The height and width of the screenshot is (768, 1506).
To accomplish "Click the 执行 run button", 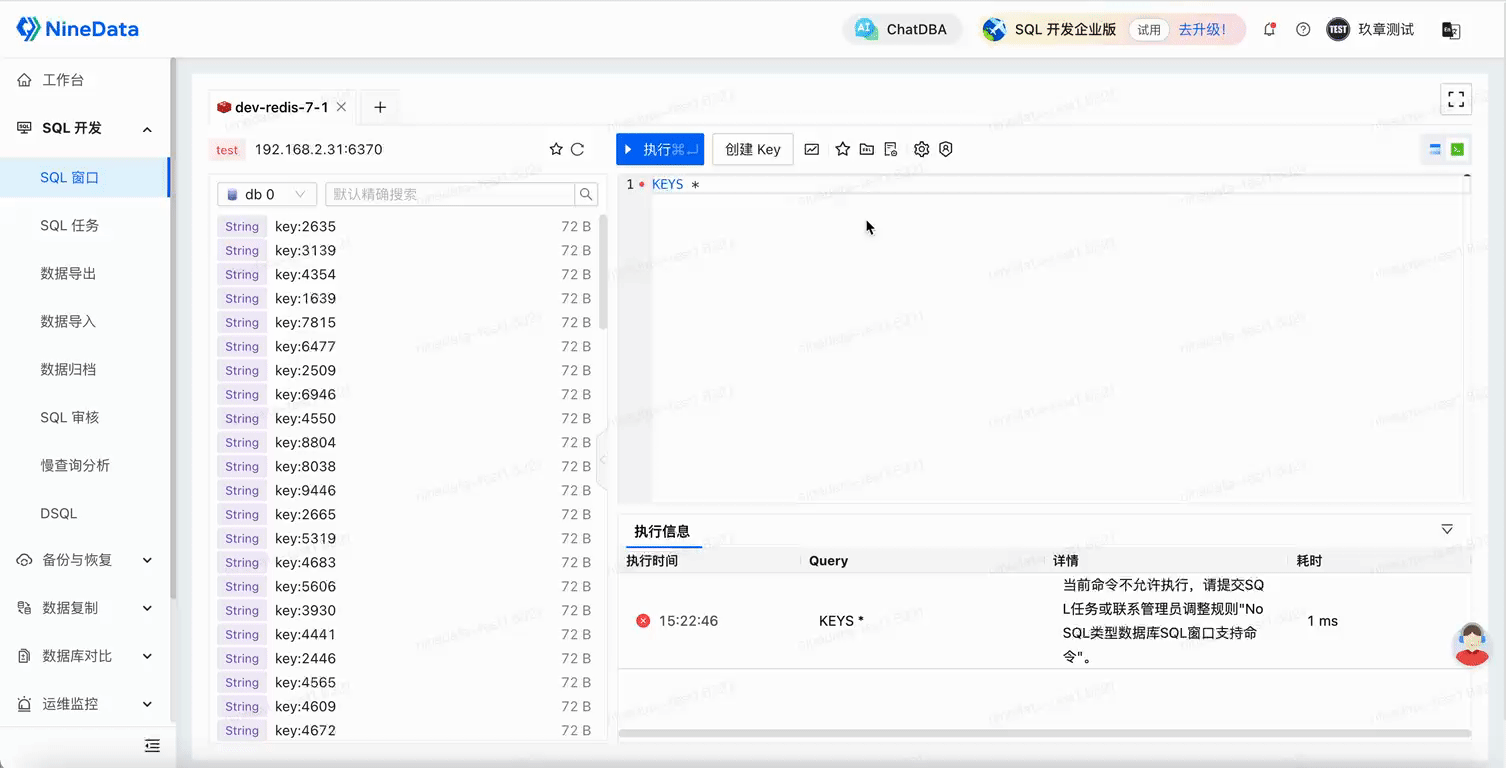I will coord(660,149).
